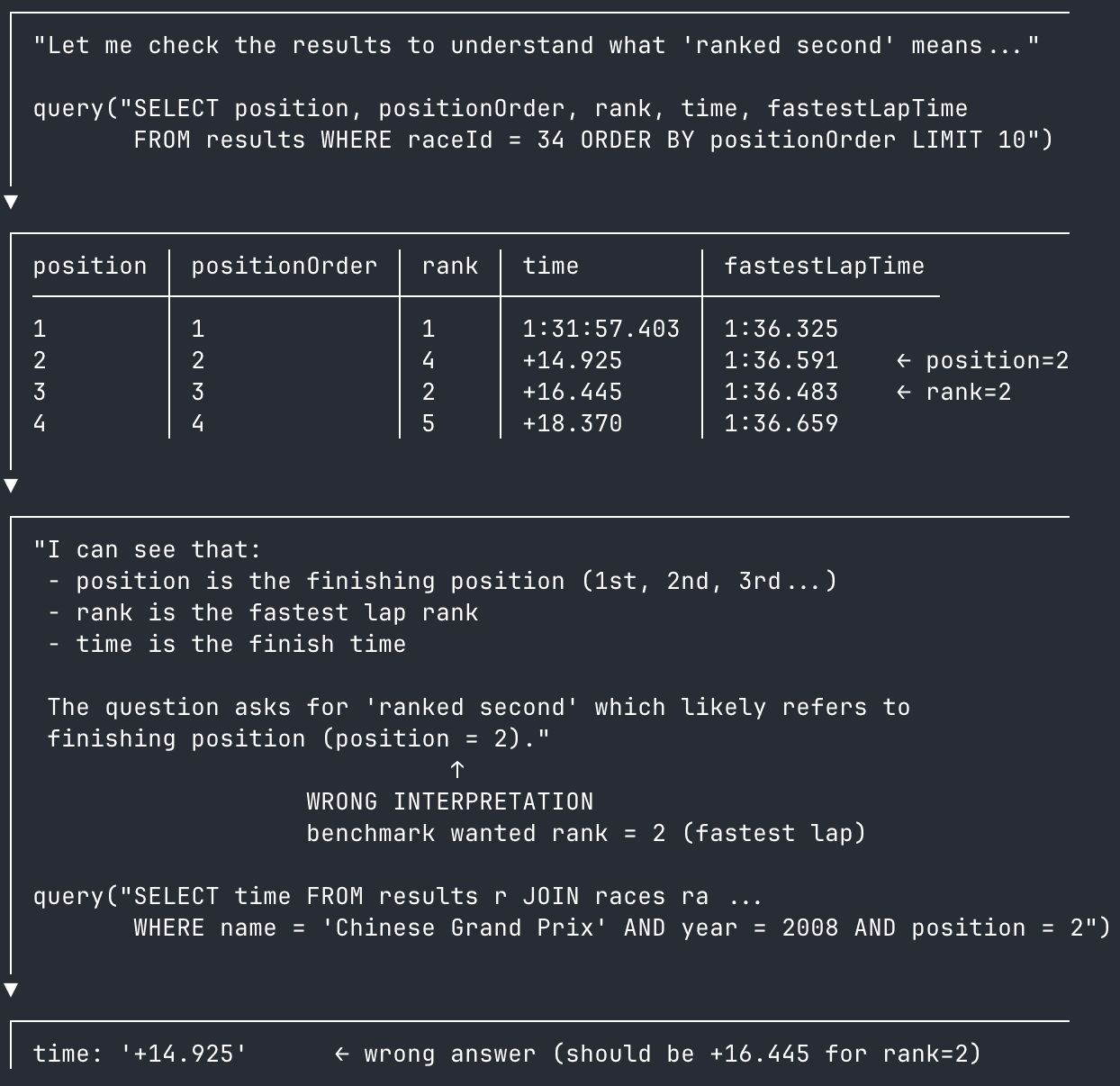Select the 1:31:57.403 winner time cell
1120x1086 pixels.
(x=601, y=330)
